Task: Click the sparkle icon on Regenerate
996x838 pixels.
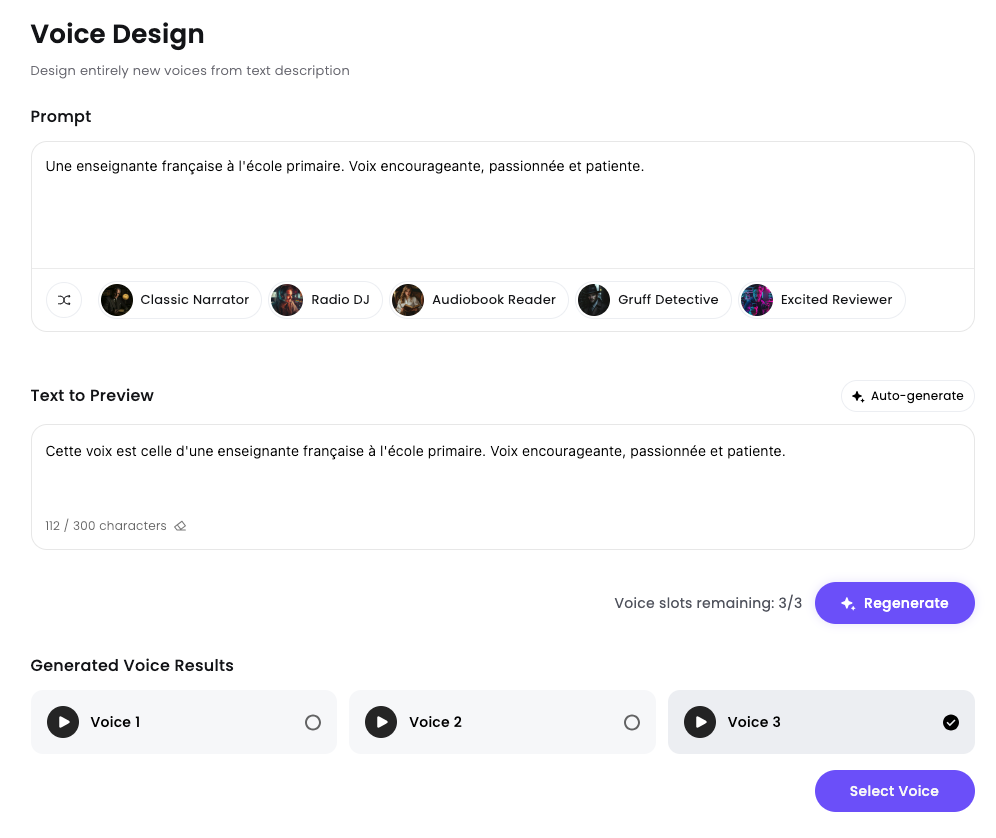Action: (848, 604)
